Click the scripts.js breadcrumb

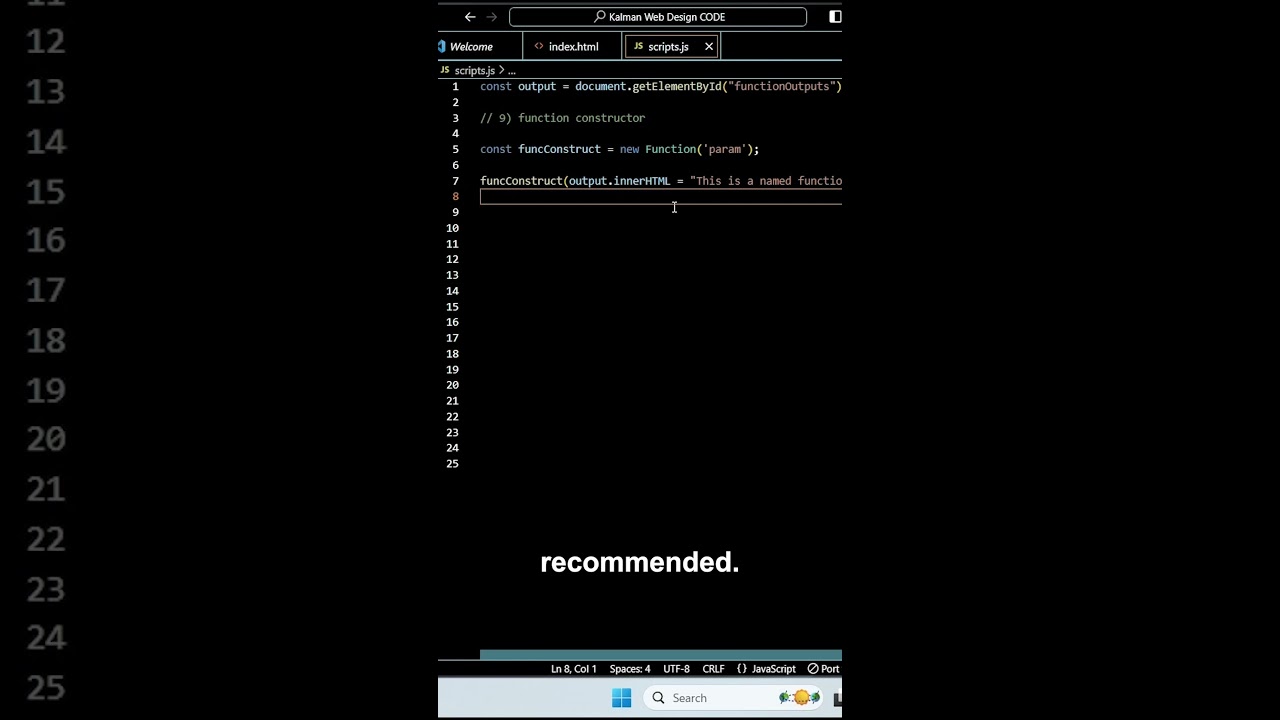[x=474, y=71]
